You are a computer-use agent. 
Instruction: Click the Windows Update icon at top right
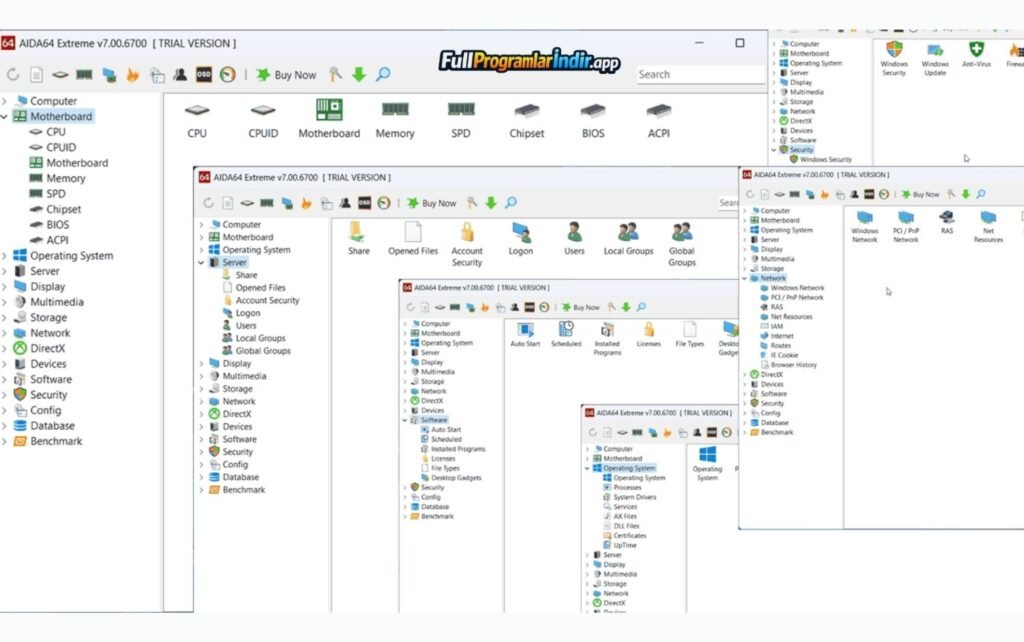pyautogui.click(x=935, y=50)
